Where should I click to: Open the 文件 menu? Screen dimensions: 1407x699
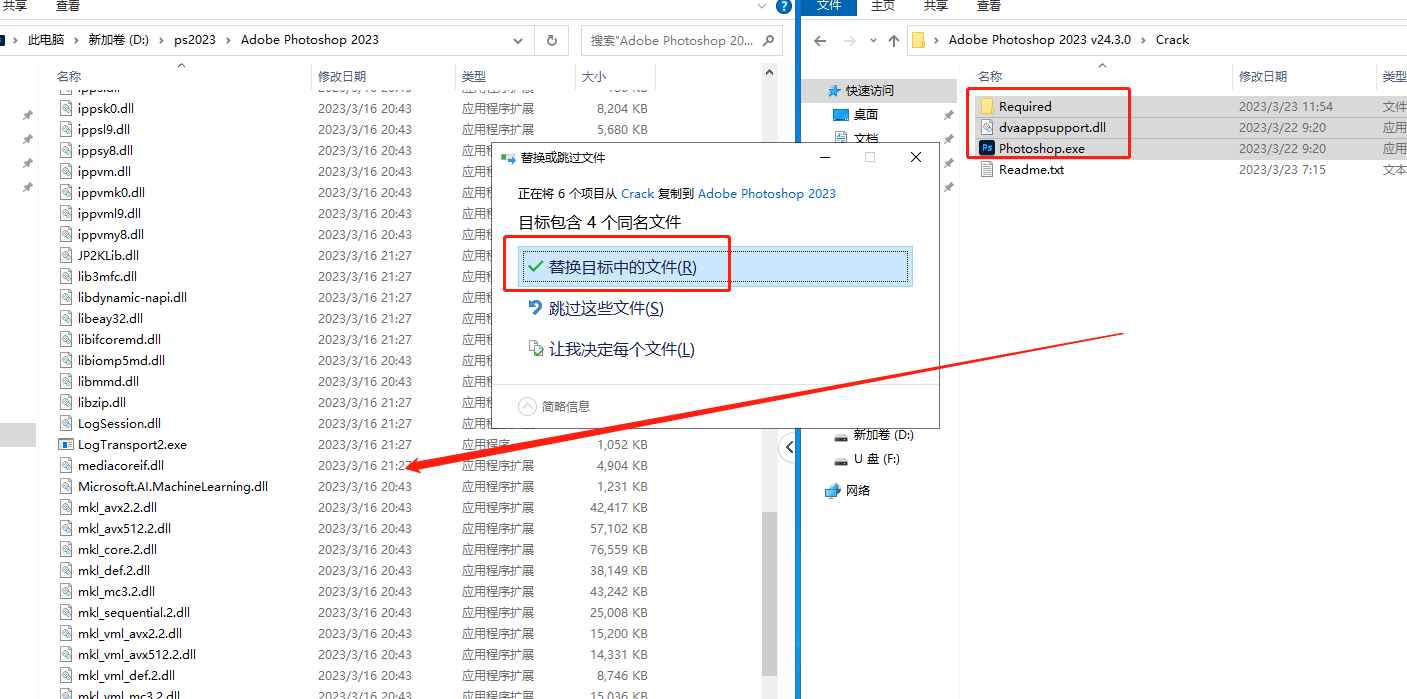(x=828, y=7)
